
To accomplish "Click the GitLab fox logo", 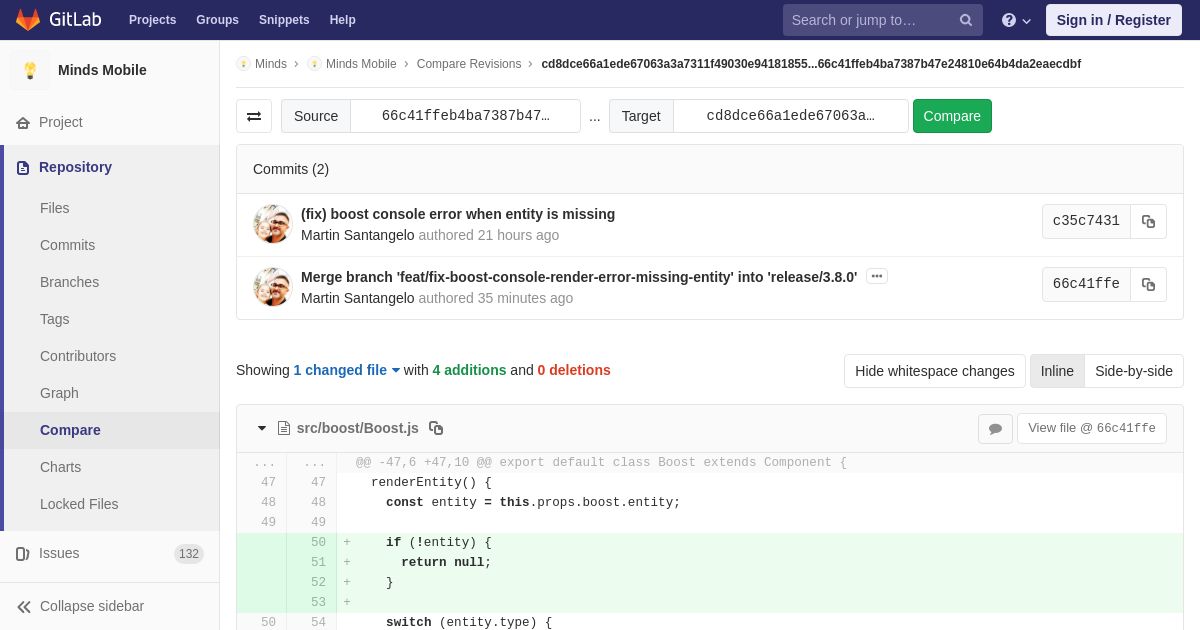I will tap(28, 20).
